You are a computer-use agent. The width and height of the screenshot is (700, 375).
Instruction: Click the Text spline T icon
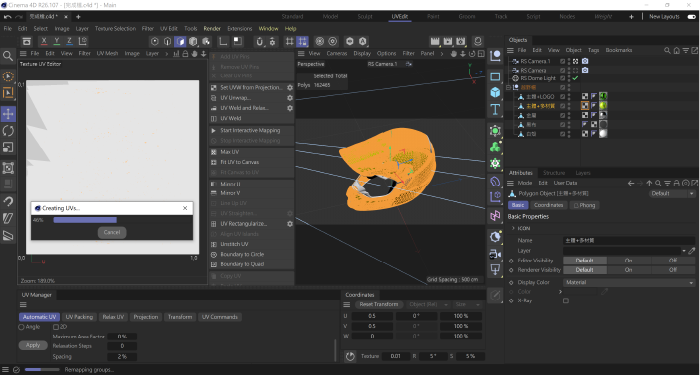(495, 109)
